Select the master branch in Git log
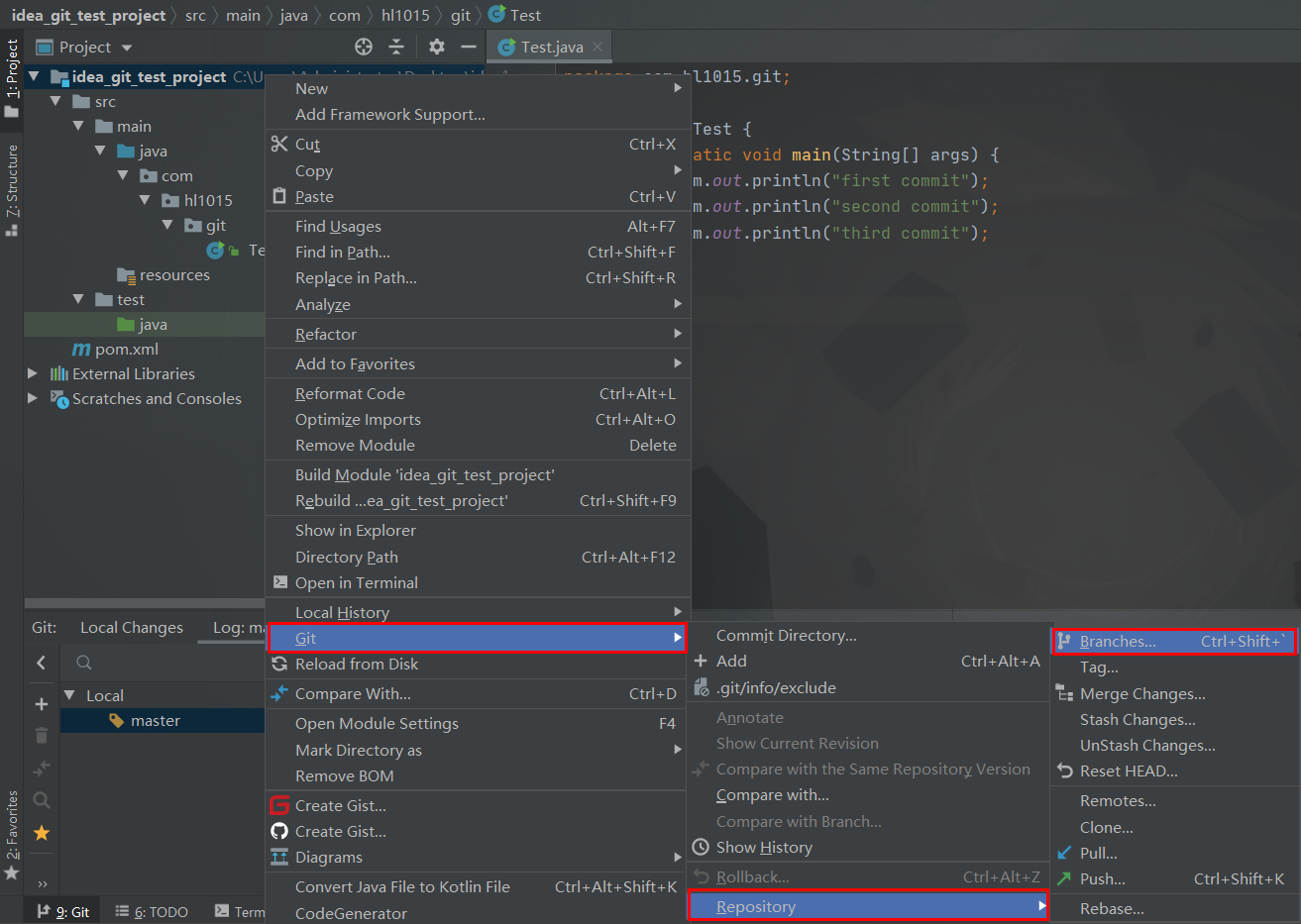 click(155, 721)
